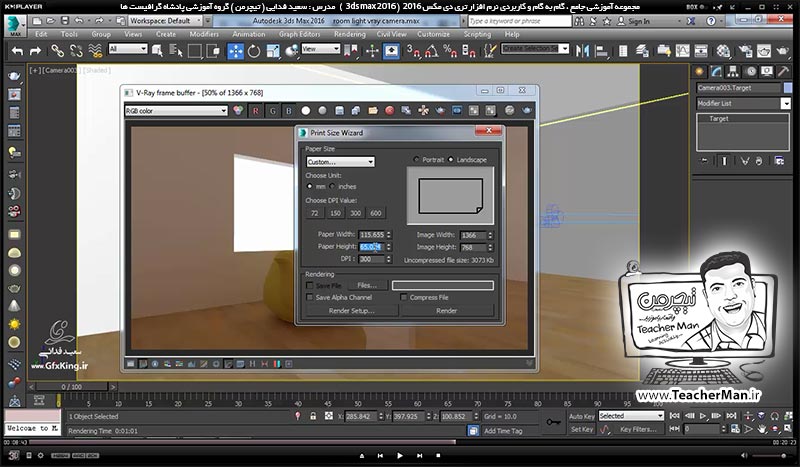This screenshot has height=467, width=800.
Task: Open the Hierarchy panel tab icon
Action: pyautogui.click(x=733, y=71)
